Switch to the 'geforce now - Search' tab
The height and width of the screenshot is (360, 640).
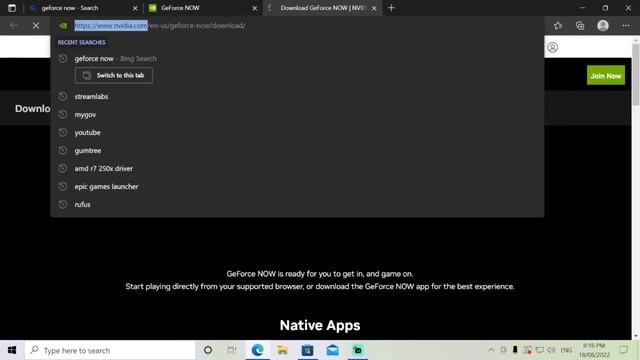point(81,8)
